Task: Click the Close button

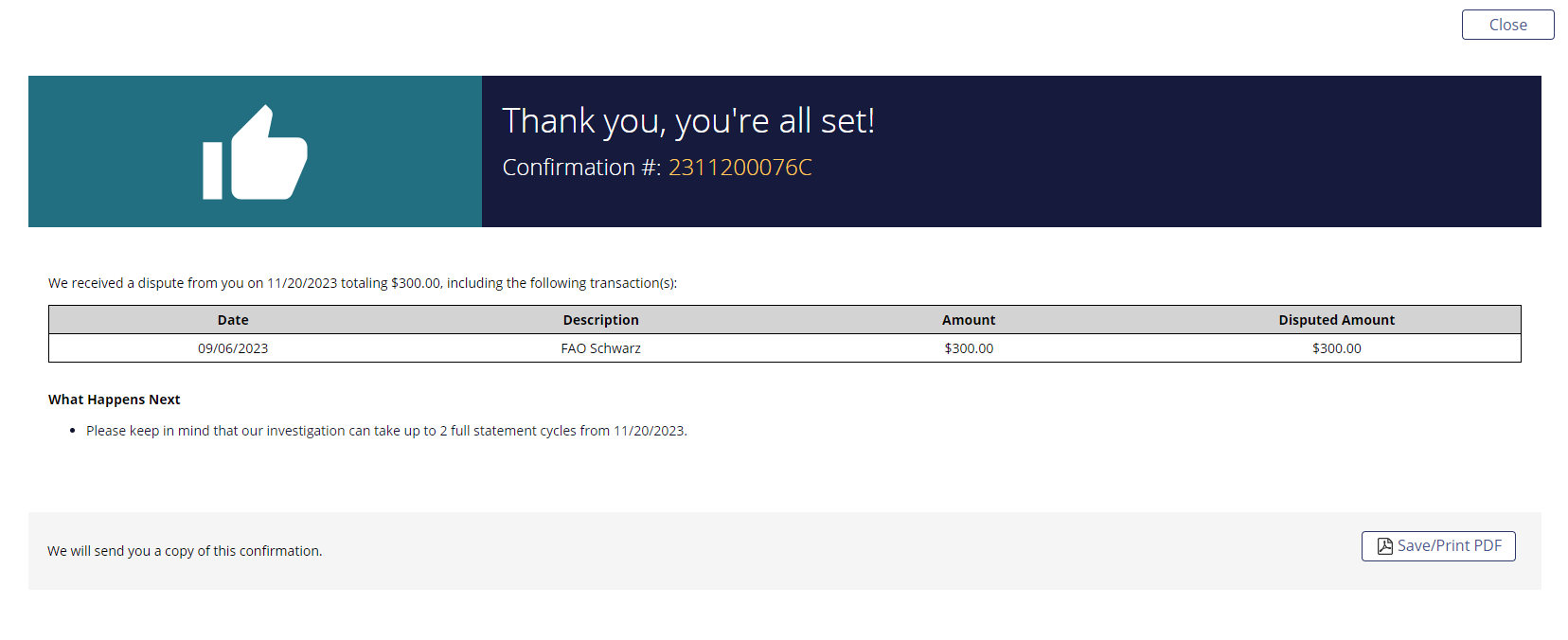Action: pos(1507,25)
